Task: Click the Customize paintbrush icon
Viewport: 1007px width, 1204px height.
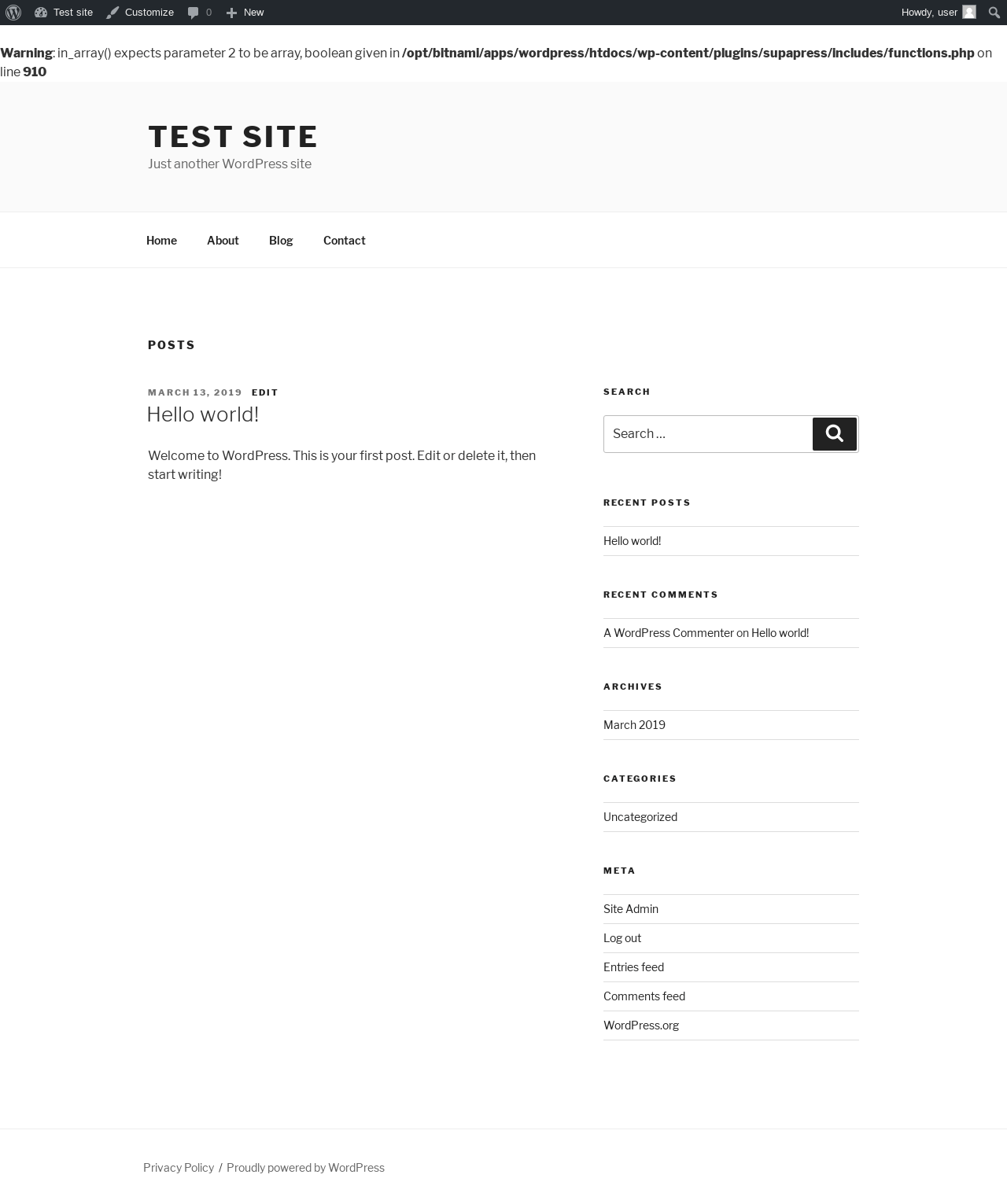Action: pos(113,13)
